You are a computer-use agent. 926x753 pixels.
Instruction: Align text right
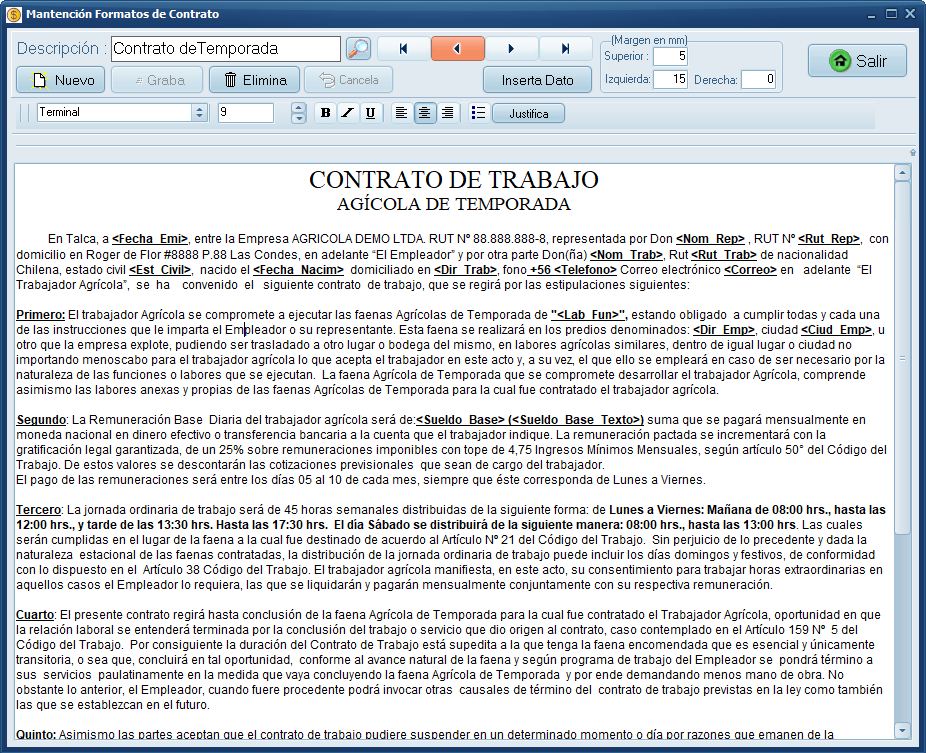tap(448, 113)
